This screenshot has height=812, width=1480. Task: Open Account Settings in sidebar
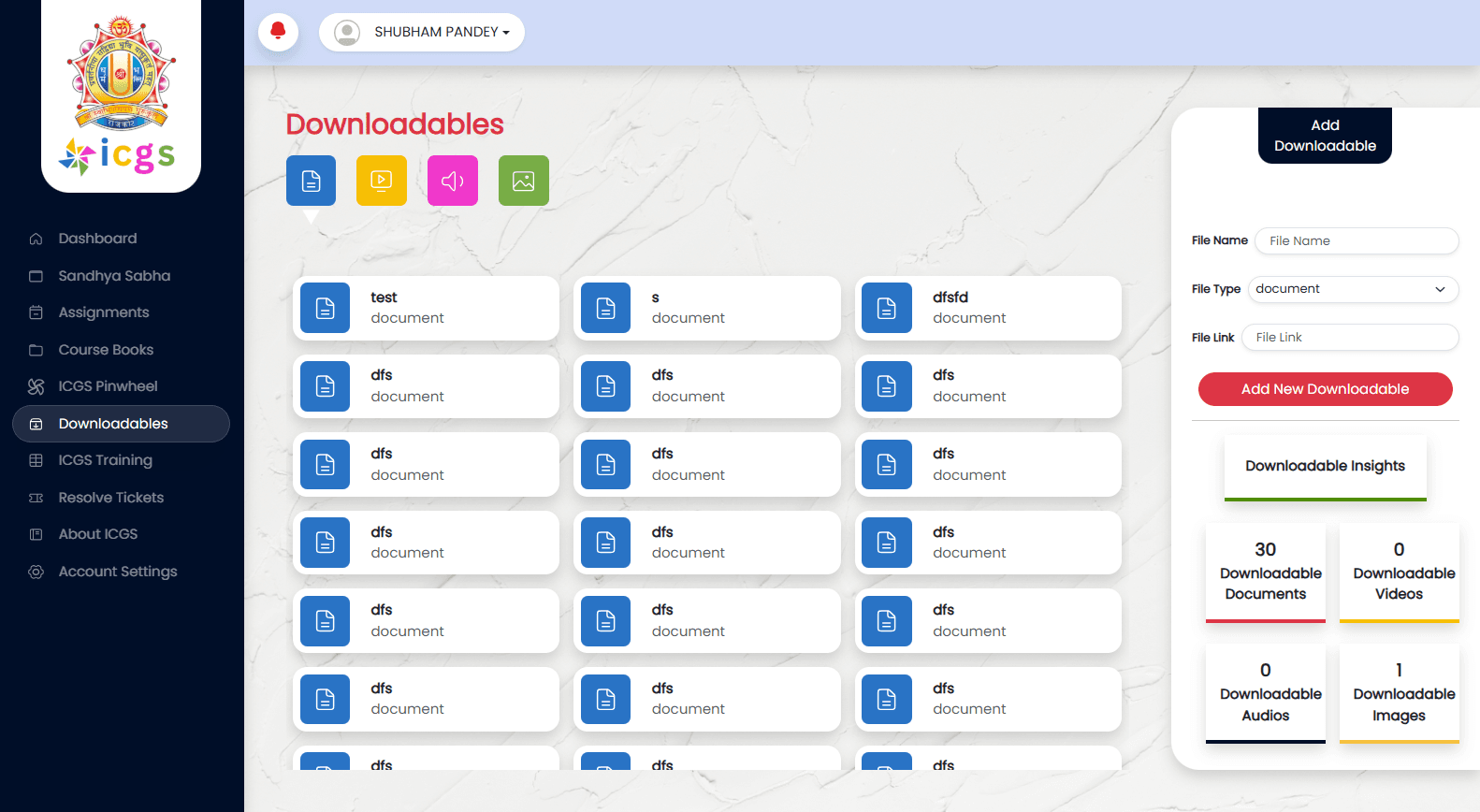[x=118, y=572]
